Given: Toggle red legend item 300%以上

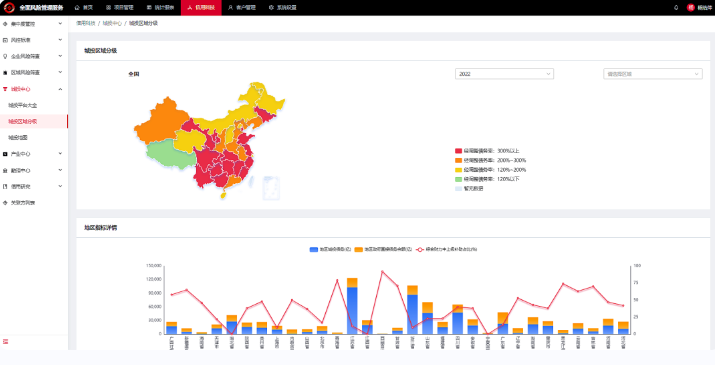Looking at the screenshot, I should click(487, 151).
